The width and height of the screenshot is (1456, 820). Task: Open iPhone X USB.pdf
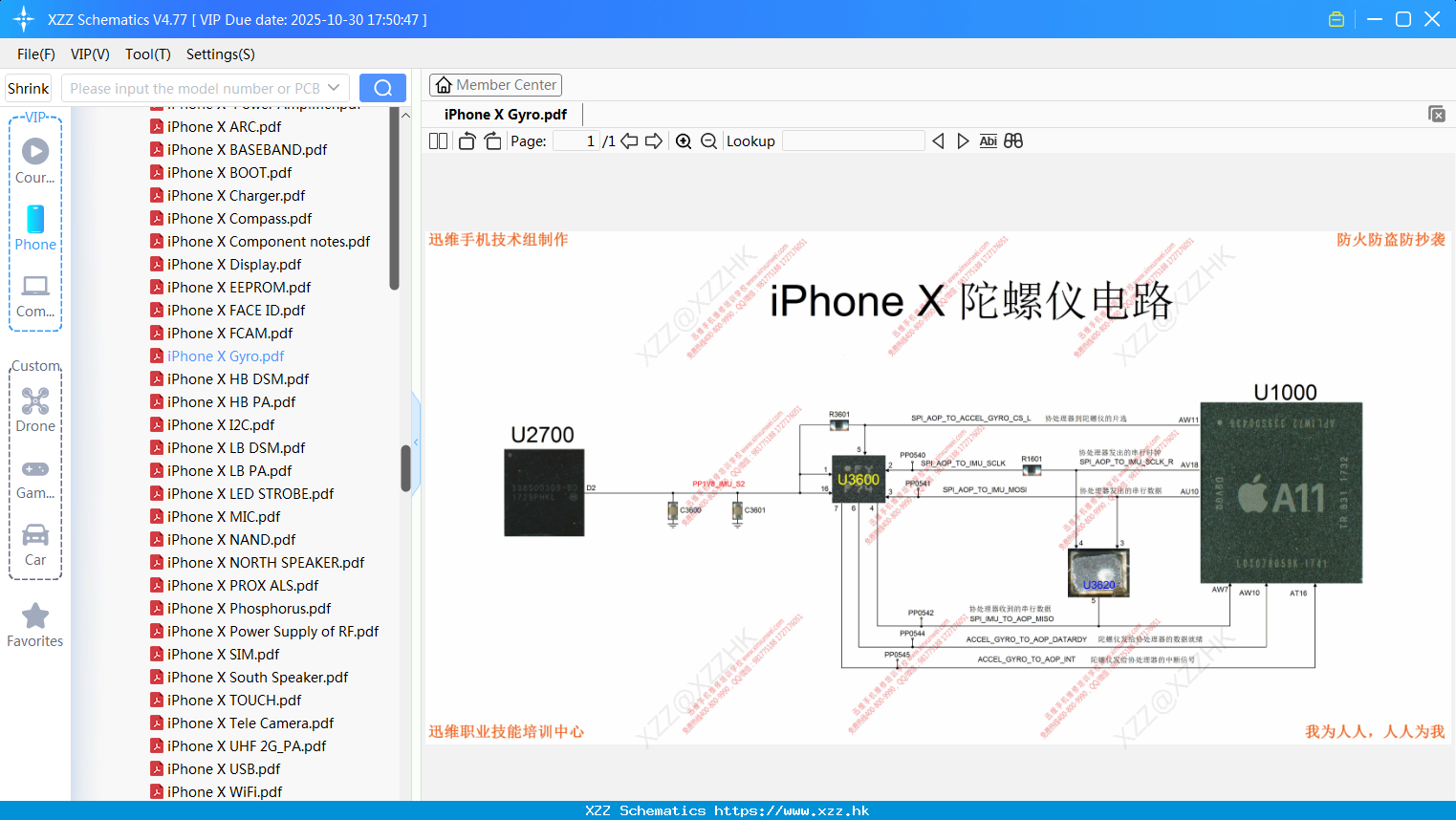tap(224, 768)
